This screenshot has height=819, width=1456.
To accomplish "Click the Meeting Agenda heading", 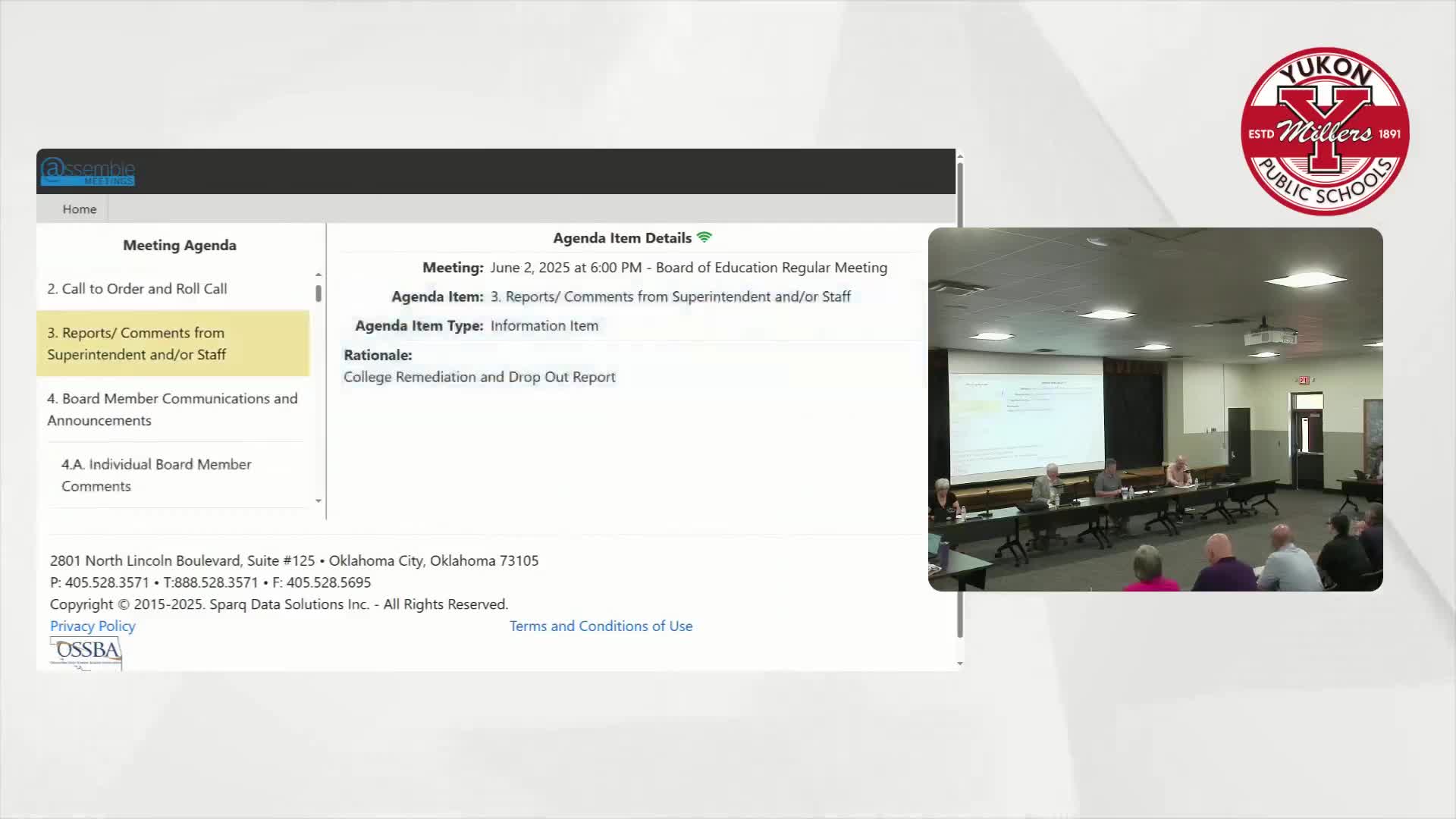I will tap(180, 246).
